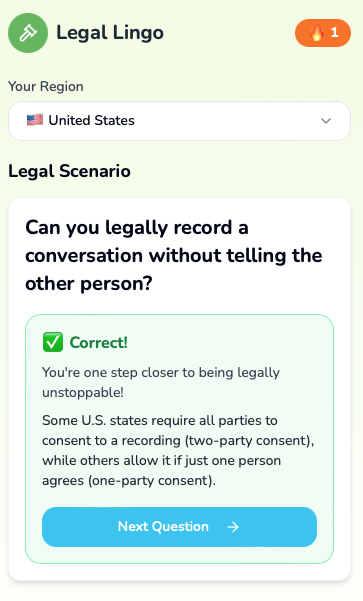Click the streak number 1

(x=335, y=33)
